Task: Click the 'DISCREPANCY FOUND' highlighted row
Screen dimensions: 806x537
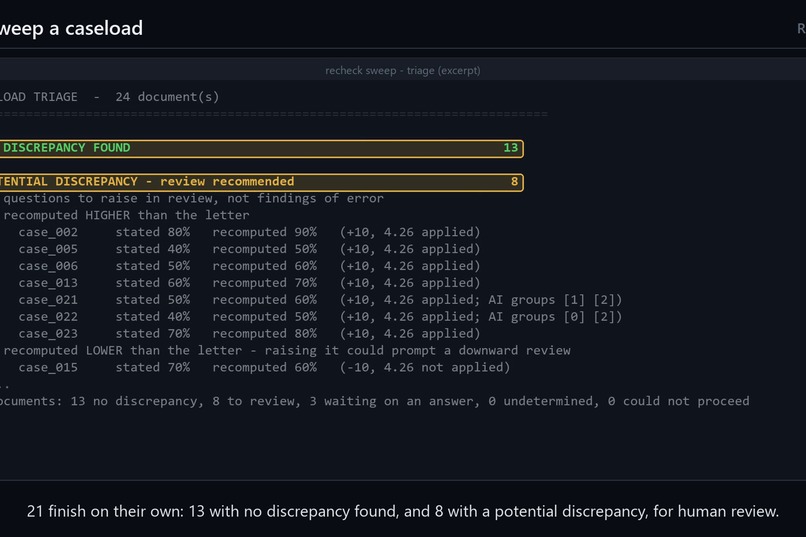Action: point(262,148)
